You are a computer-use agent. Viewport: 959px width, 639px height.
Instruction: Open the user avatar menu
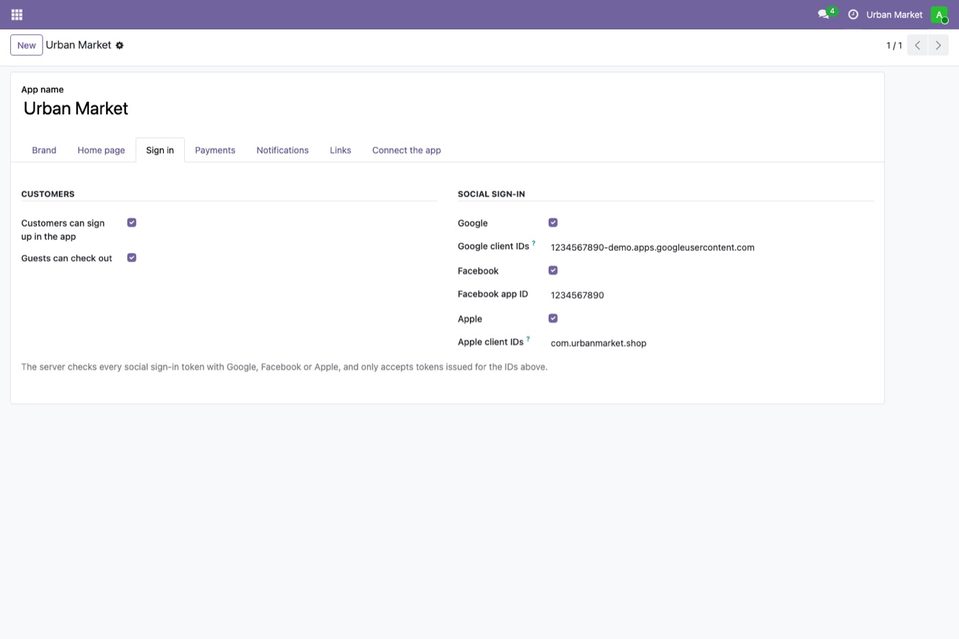point(939,15)
